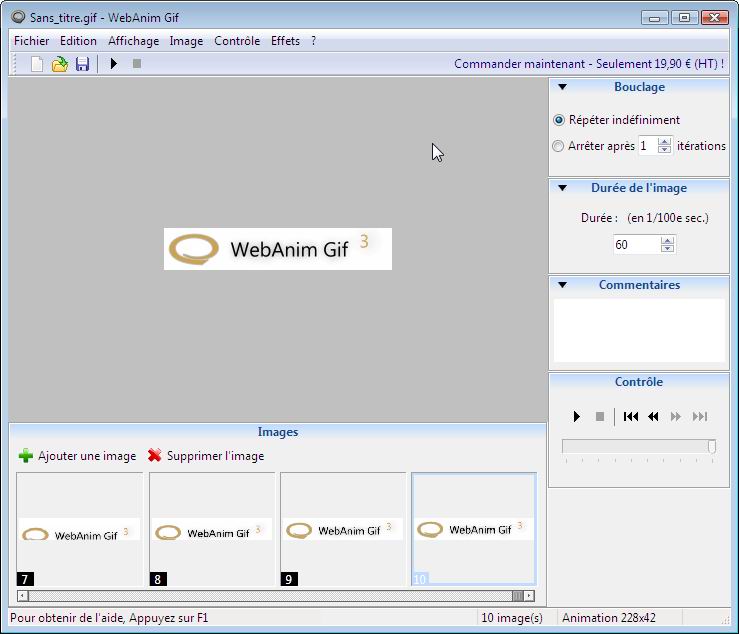This screenshot has width=739, height=634.
Task: Open the Affichage menu
Action: [x=133, y=41]
